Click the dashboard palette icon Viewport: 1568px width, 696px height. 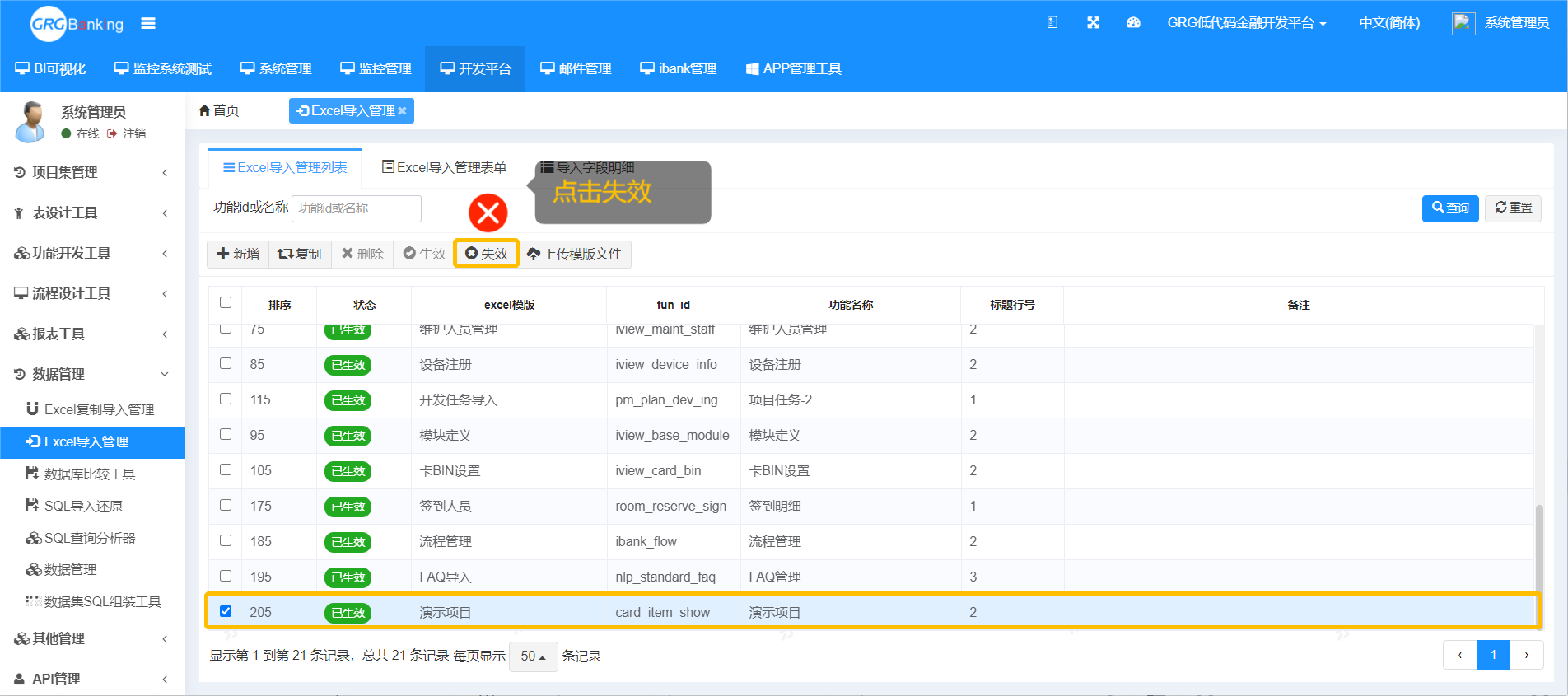(x=1133, y=23)
